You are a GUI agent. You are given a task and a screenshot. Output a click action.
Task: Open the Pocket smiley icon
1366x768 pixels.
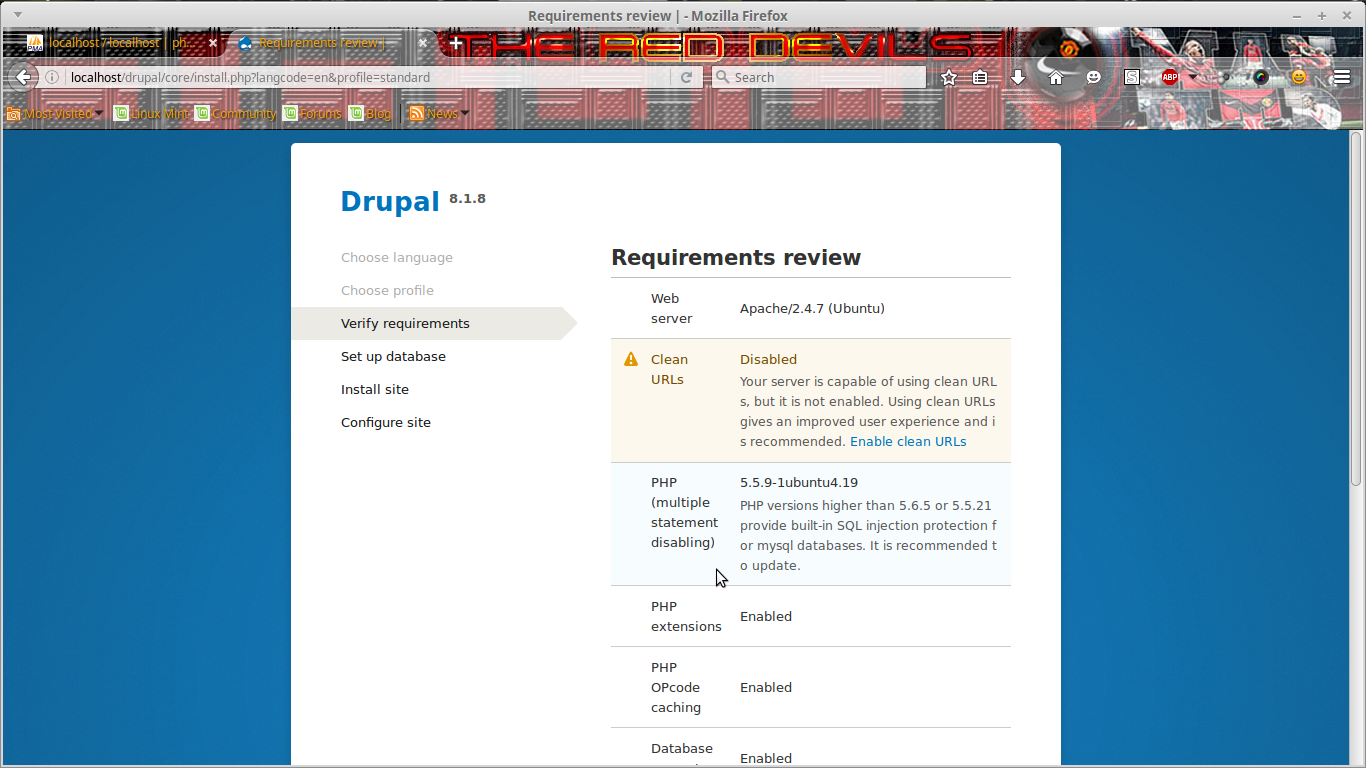[1093, 76]
